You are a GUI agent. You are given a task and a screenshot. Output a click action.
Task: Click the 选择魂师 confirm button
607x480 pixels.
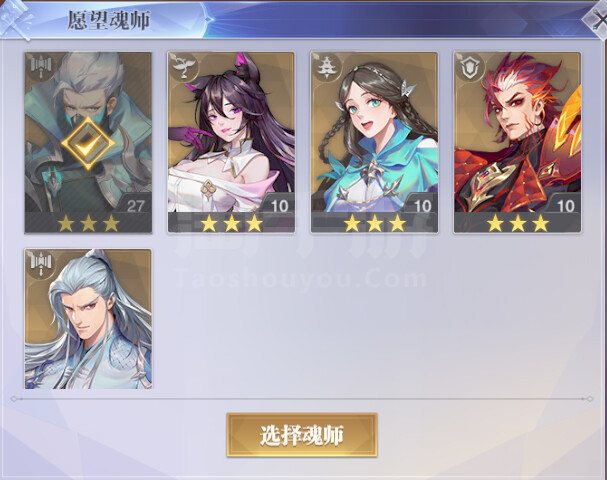tap(302, 435)
